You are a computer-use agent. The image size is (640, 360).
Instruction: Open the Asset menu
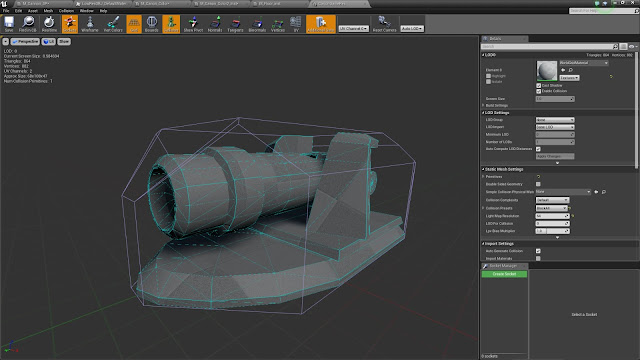pyautogui.click(x=33, y=11)
